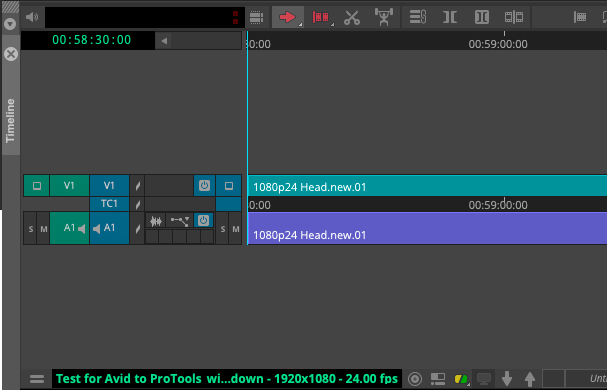Click the 00:59:00:00 mark on the TC1 track
This screenshot has height=390, width=607.
click(498, 205)
